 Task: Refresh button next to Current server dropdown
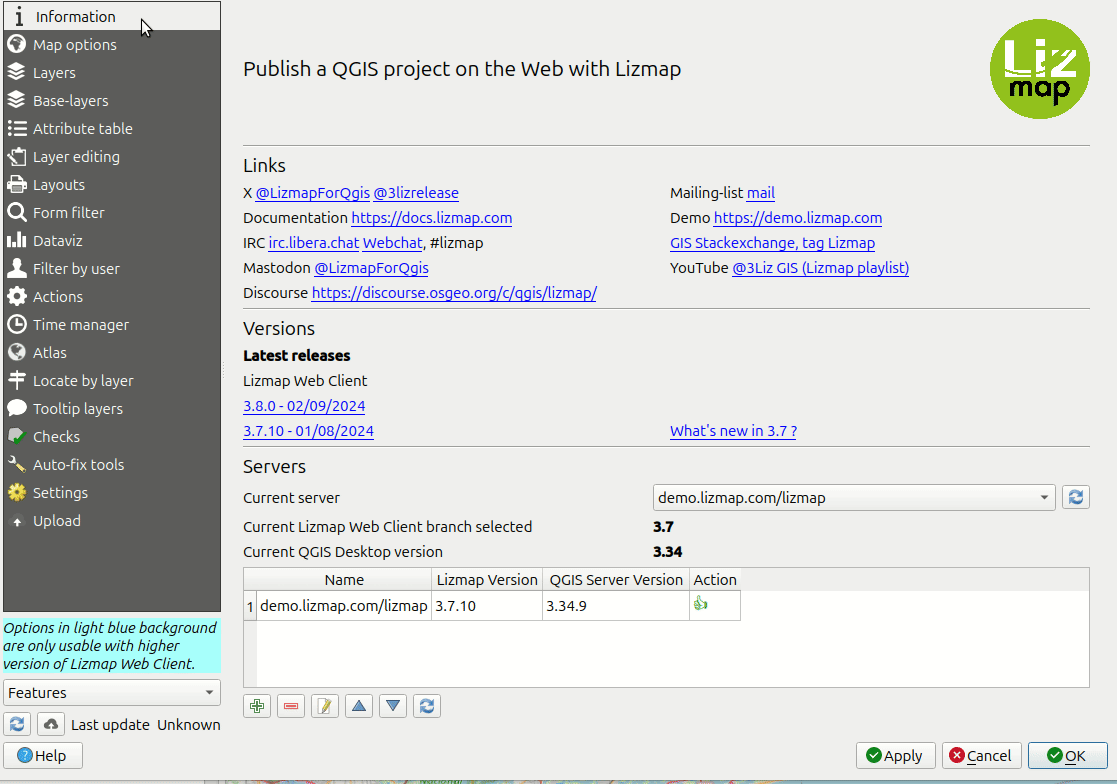click(1076, 497)
